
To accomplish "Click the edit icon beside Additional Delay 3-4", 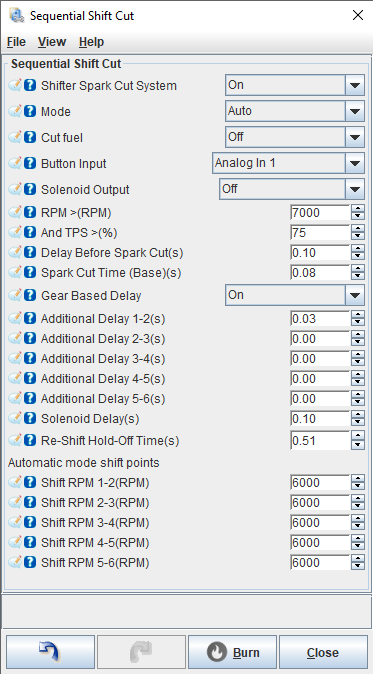I will [x=15, y=358].
